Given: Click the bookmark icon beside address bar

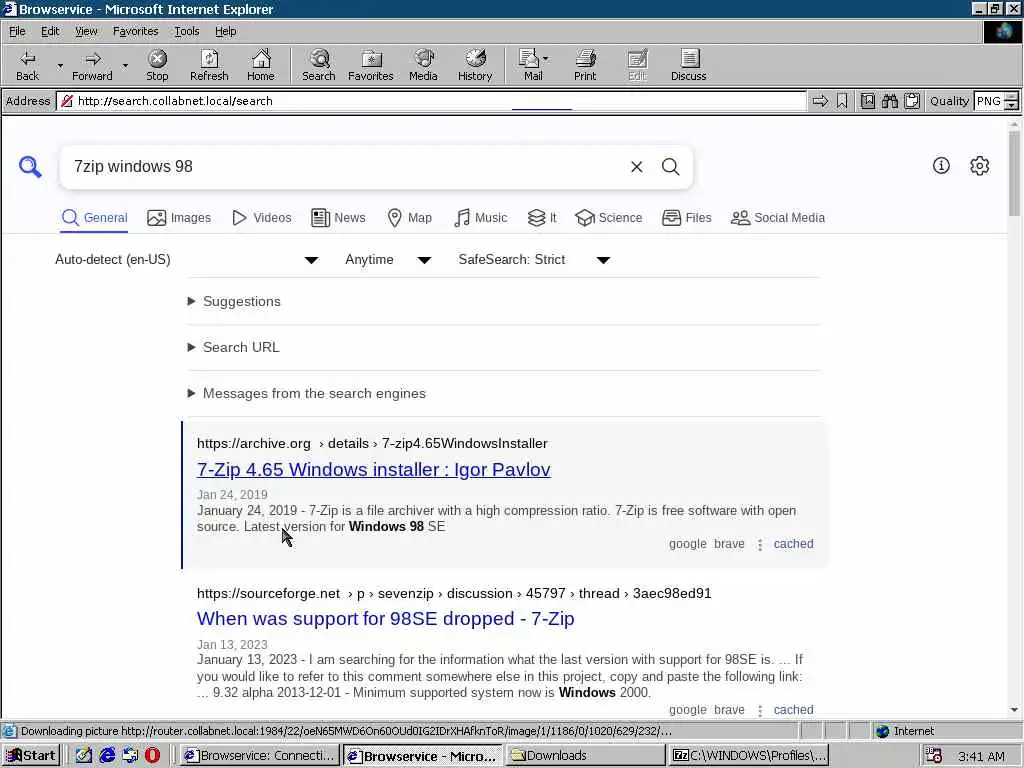Looking at the screenshot, I should point(842,101).
